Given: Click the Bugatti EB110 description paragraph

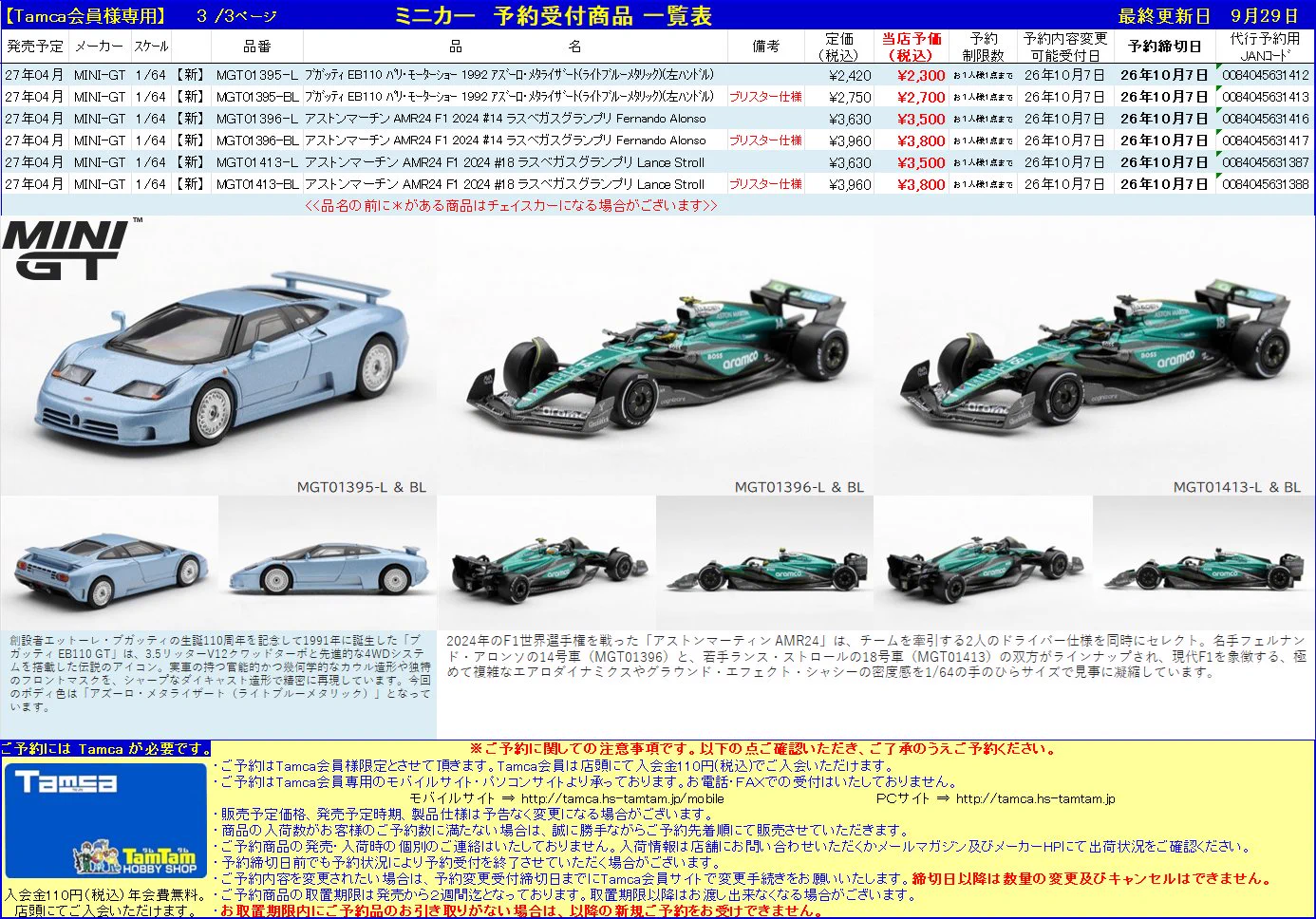Looking at the screenshot, I should pyautogui.click(x=220, y=673).
